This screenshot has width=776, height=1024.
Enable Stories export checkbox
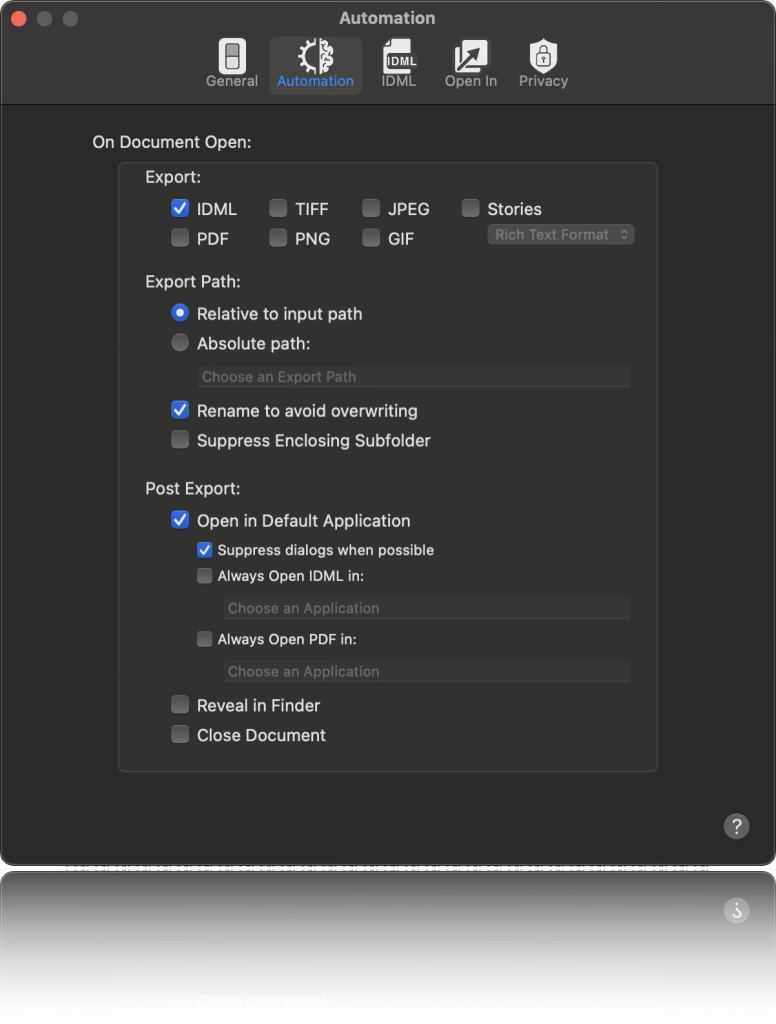coord(470,208)
